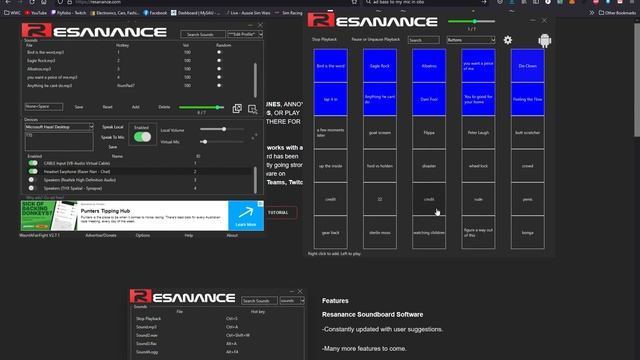
Task: Play the goat scream soundboard button
Action: coord(380,133)
